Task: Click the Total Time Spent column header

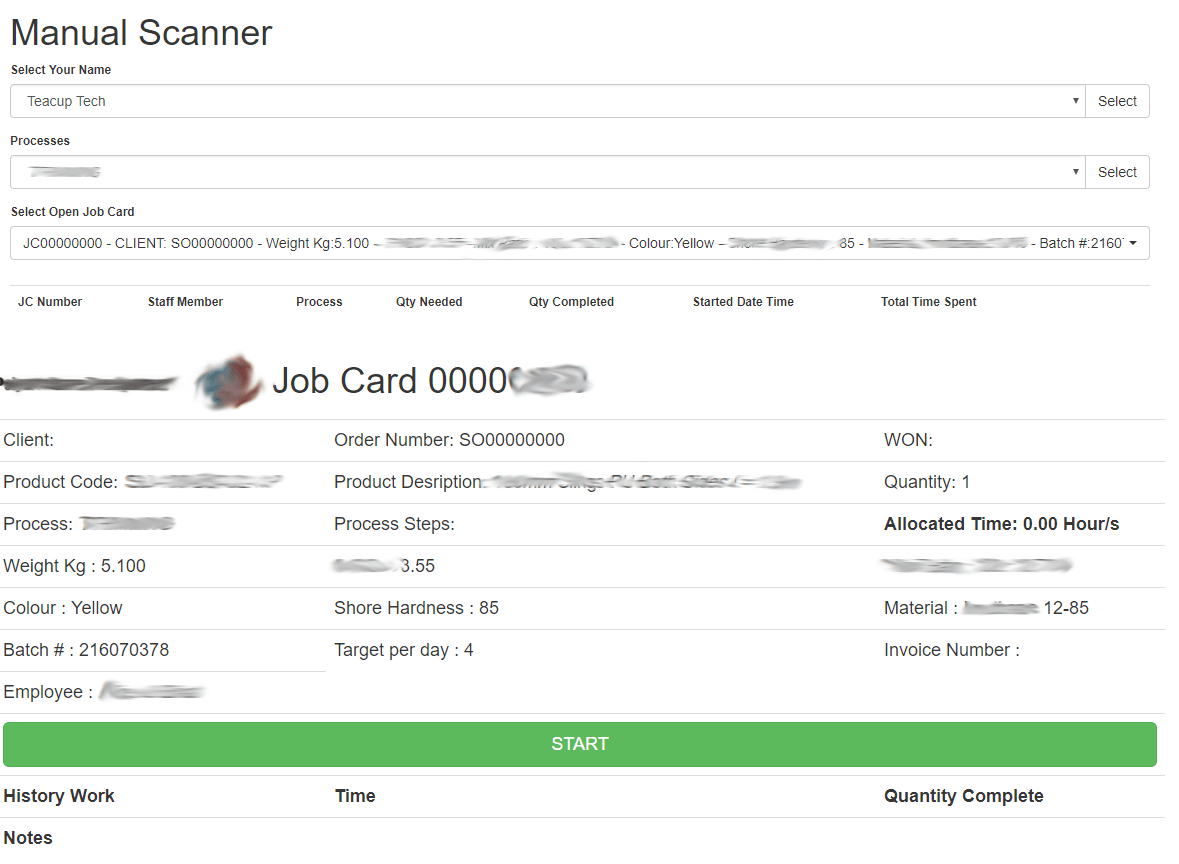Action: point(928,302)
